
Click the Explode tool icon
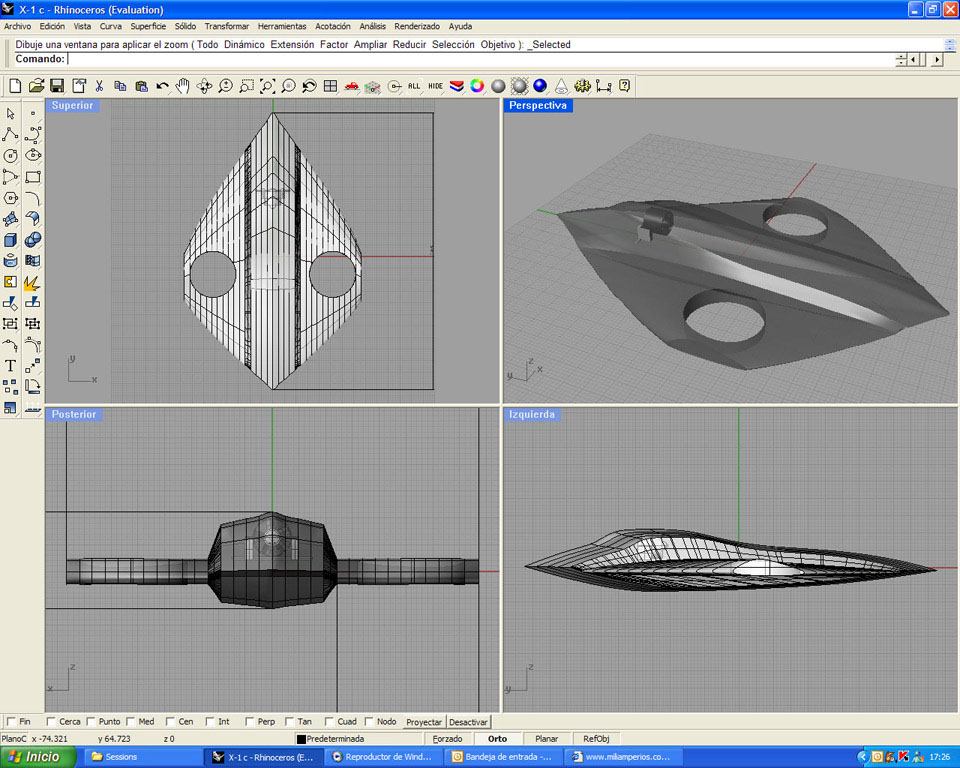(32, 282)
